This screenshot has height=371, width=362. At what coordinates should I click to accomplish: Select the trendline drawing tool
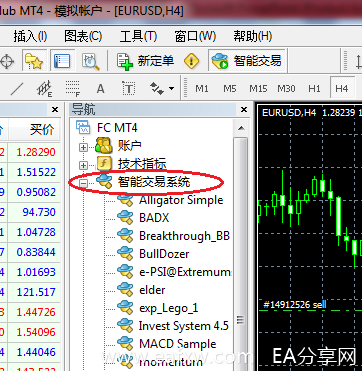pyautogui.click(x=17, y=89)
